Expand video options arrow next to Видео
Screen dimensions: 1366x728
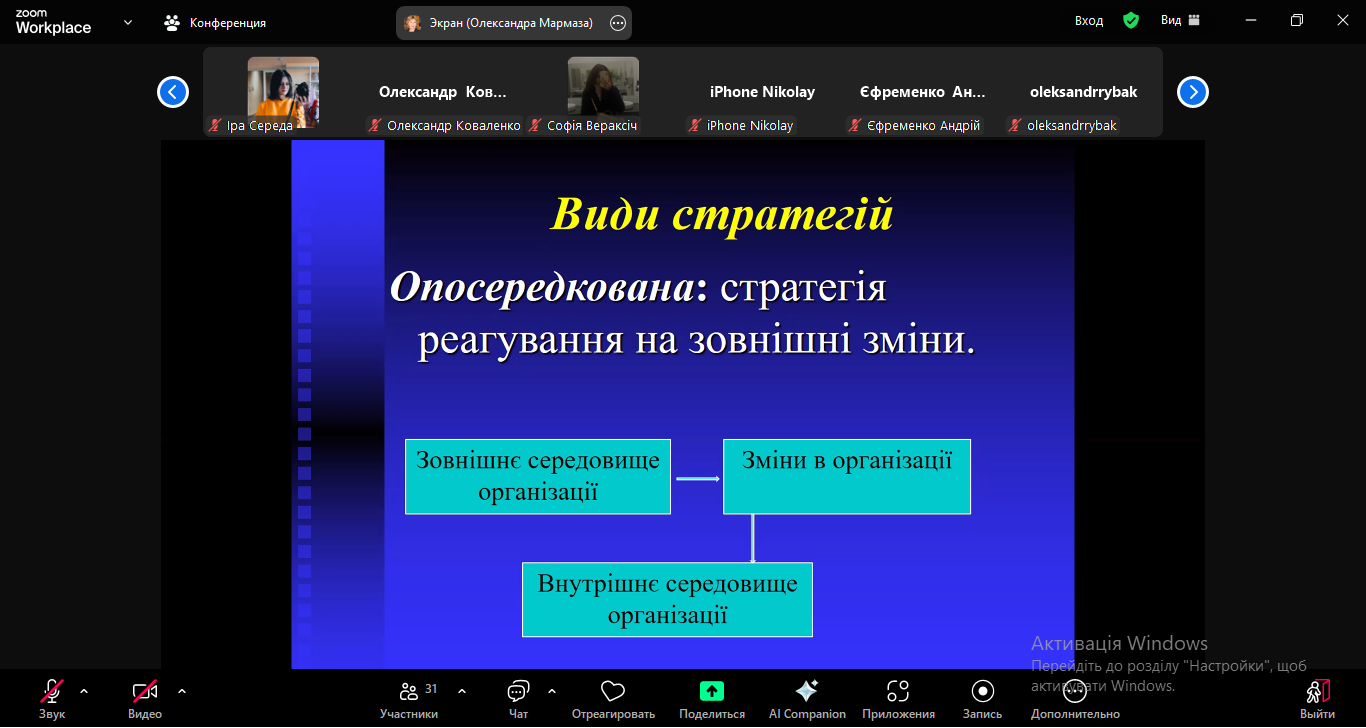182,691
